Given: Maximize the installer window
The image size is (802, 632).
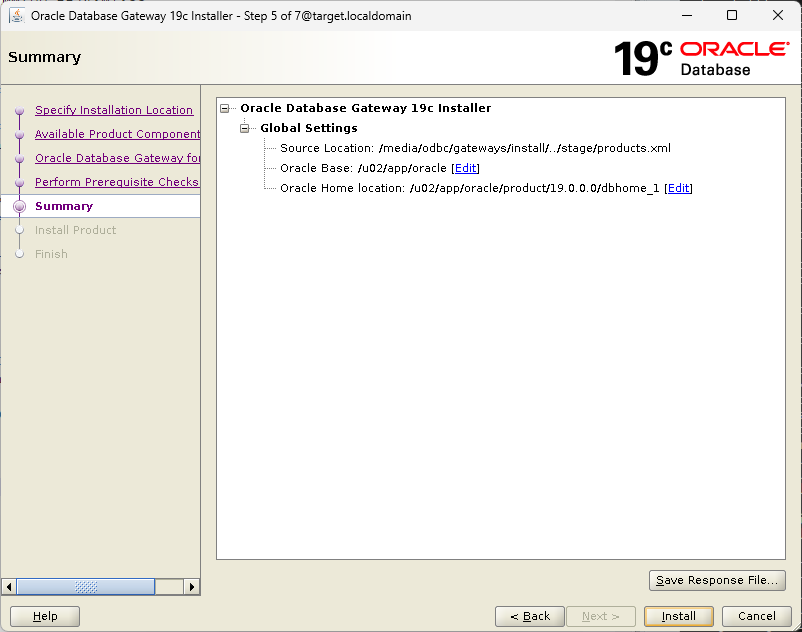Looking at the screenshot, I should click(732, 15).
